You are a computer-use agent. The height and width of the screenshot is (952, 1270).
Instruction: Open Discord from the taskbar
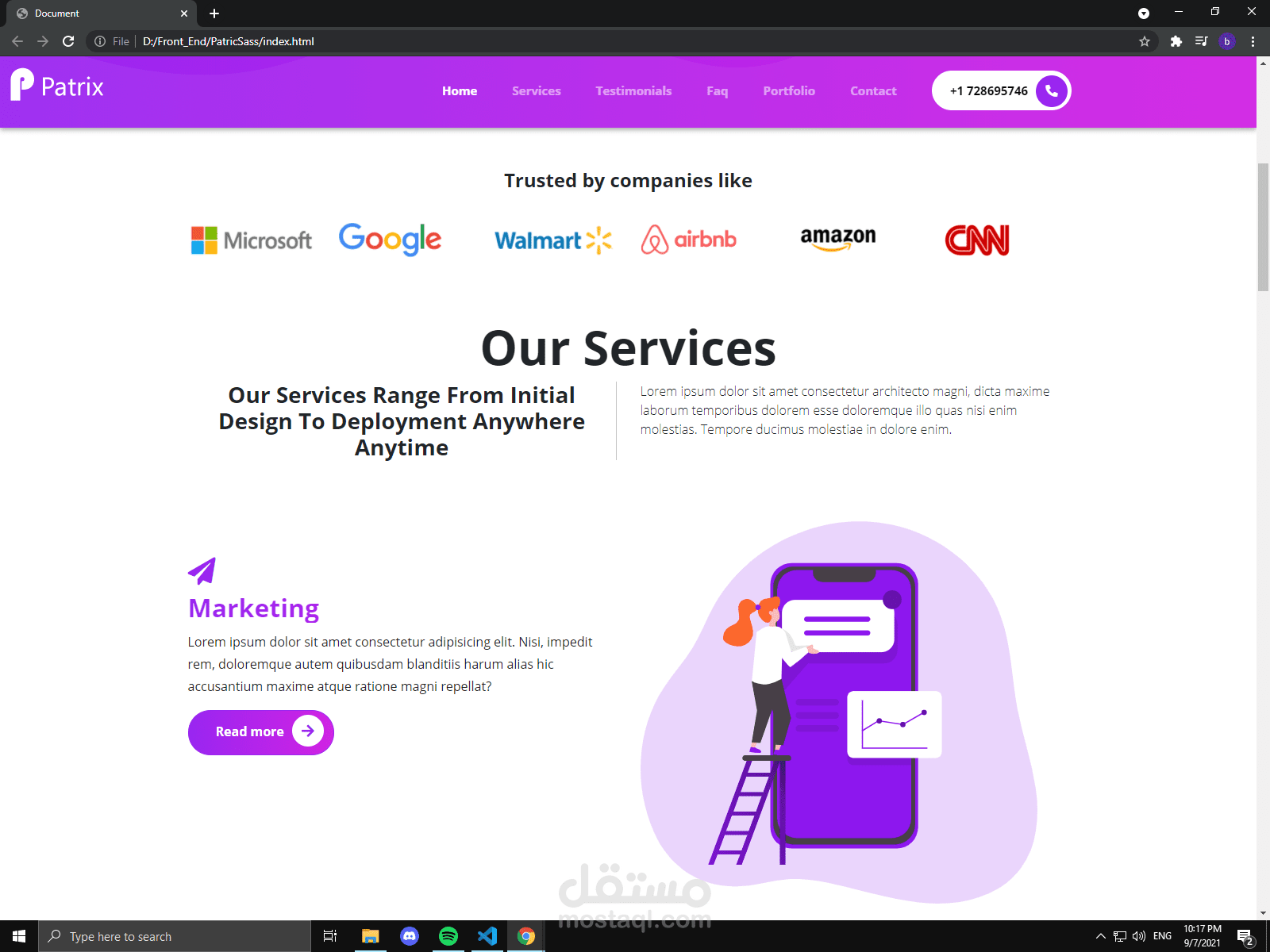point(410,936)
